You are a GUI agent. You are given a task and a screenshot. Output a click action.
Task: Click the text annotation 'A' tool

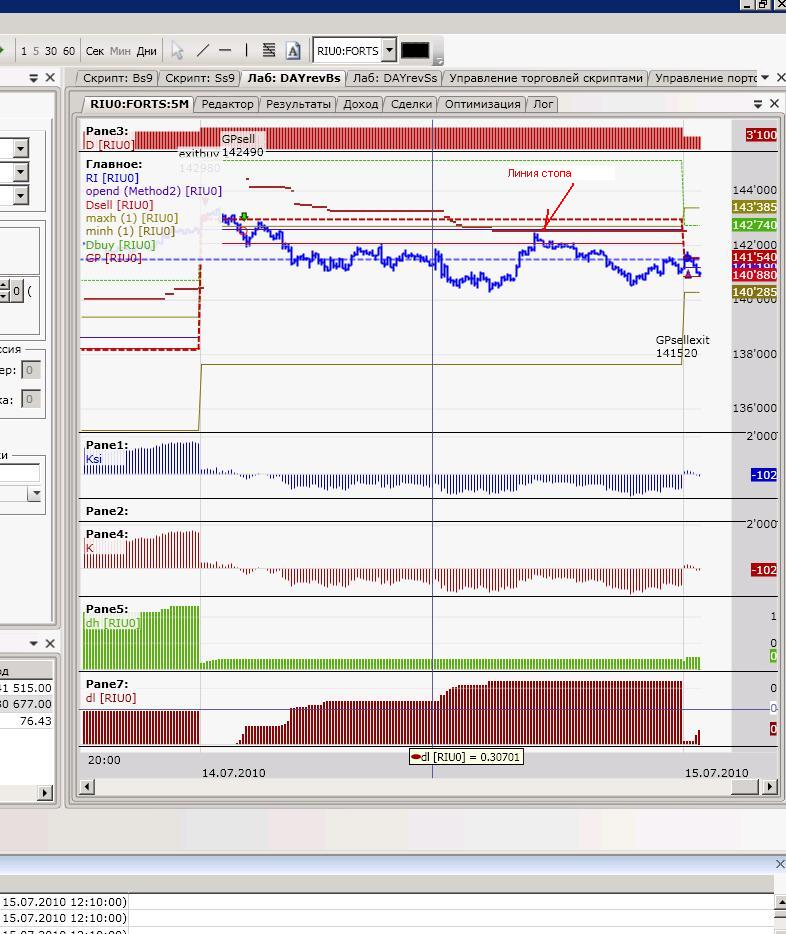tap(293, 50)
